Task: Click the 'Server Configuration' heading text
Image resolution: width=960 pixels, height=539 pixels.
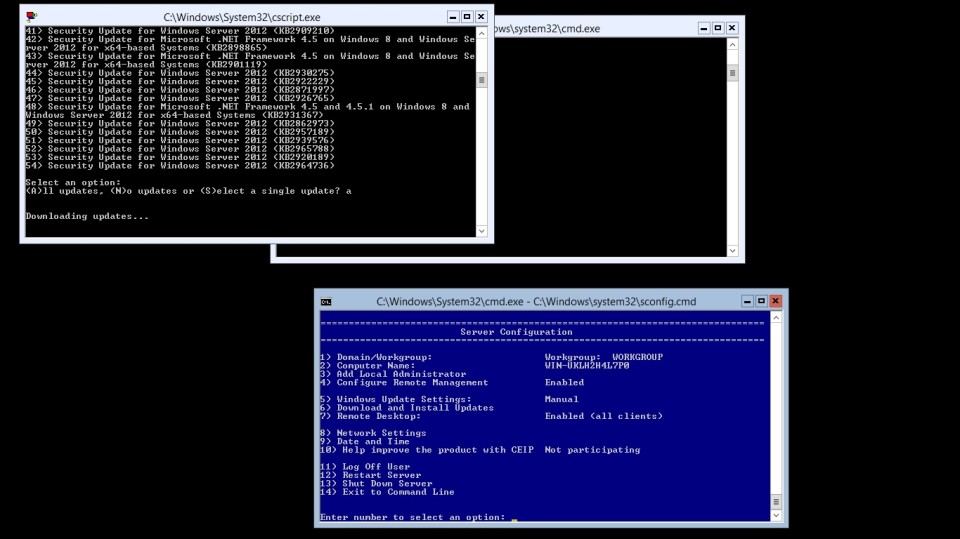Action: click(x=516, y=332)
